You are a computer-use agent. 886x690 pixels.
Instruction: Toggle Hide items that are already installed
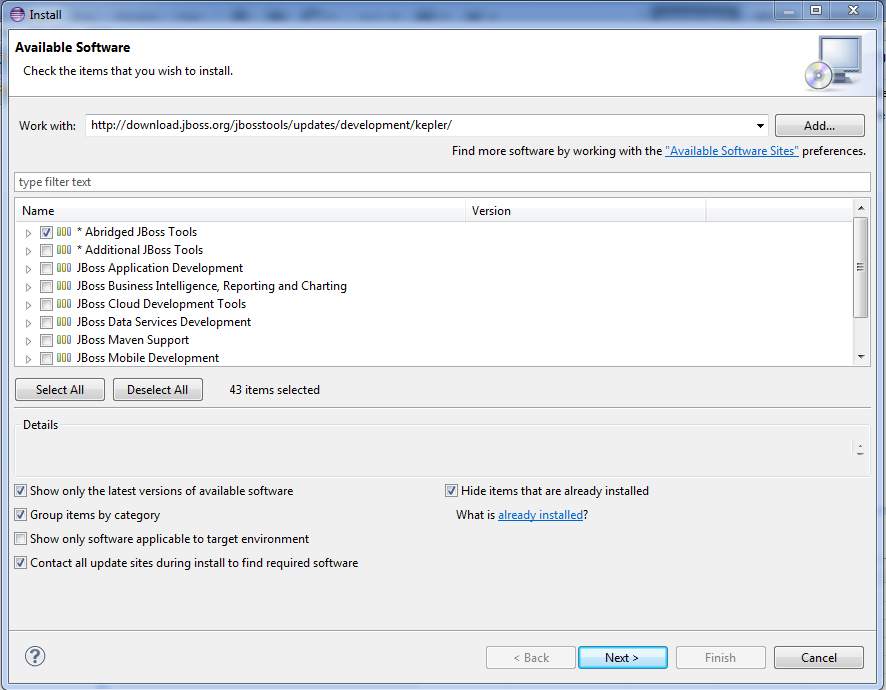click(x=451, y=491)
